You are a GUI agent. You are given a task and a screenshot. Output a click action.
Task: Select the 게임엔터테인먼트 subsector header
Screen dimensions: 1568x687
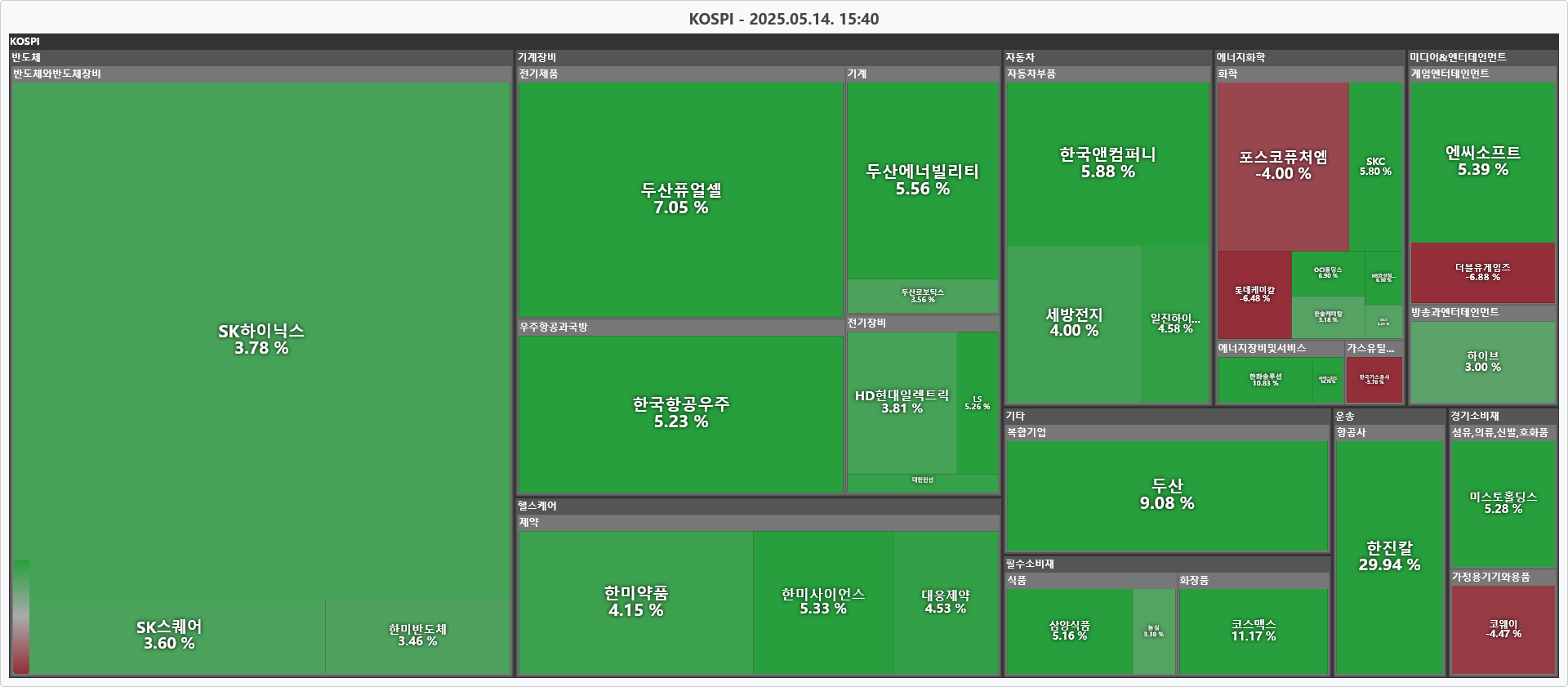(1483, 74)
